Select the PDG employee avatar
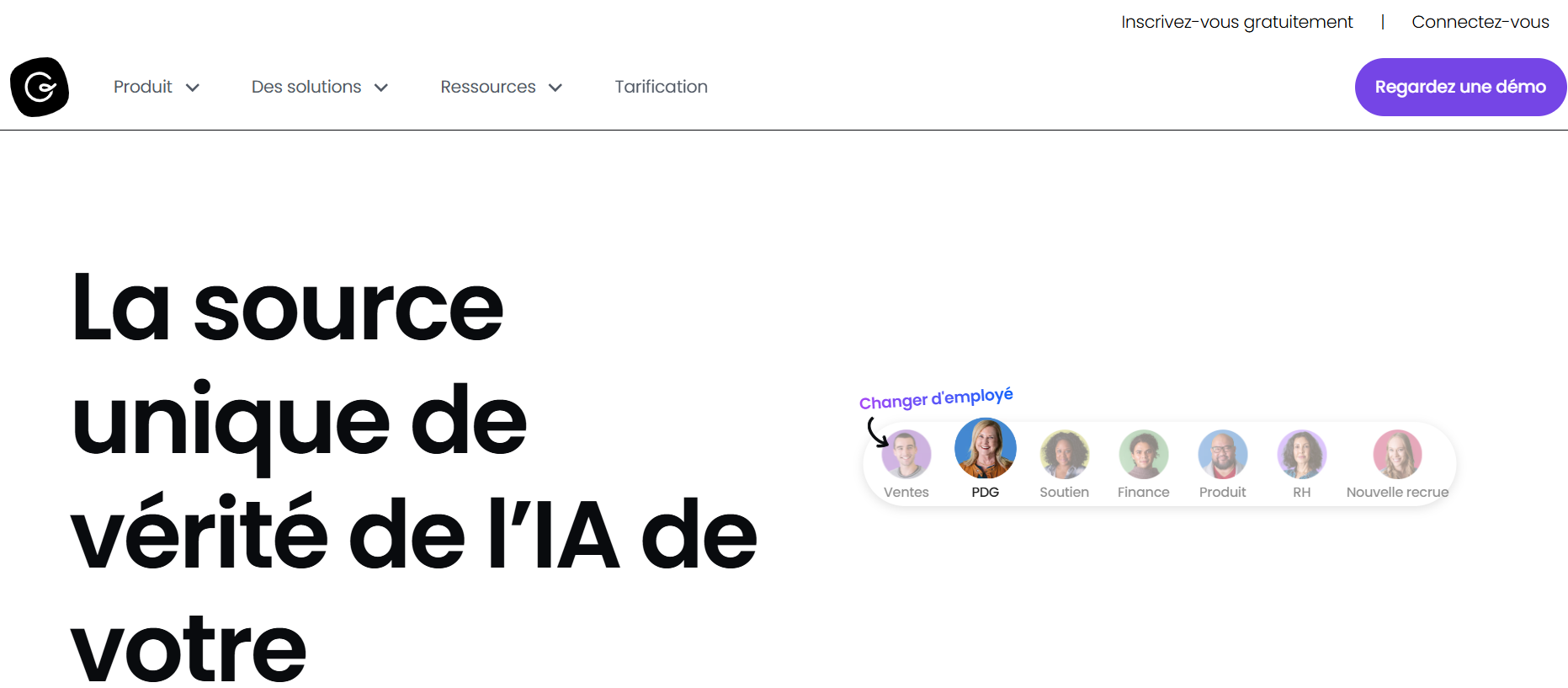 (985, 448)
